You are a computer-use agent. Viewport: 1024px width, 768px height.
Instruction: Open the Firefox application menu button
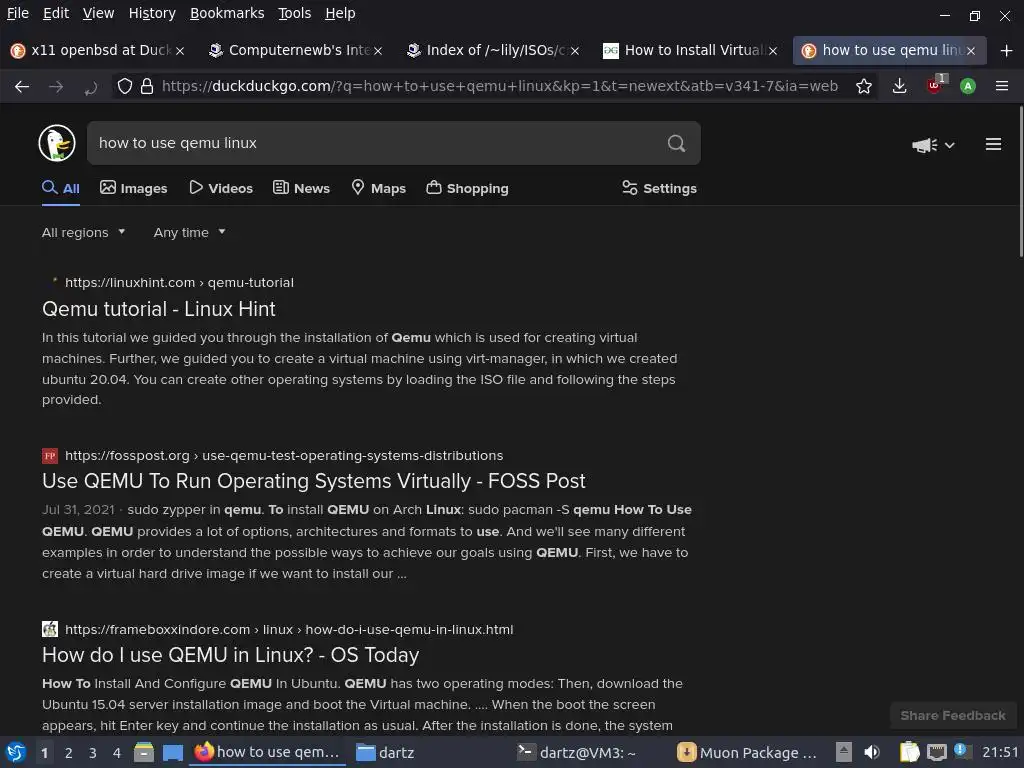click(x=1002, y=86)
